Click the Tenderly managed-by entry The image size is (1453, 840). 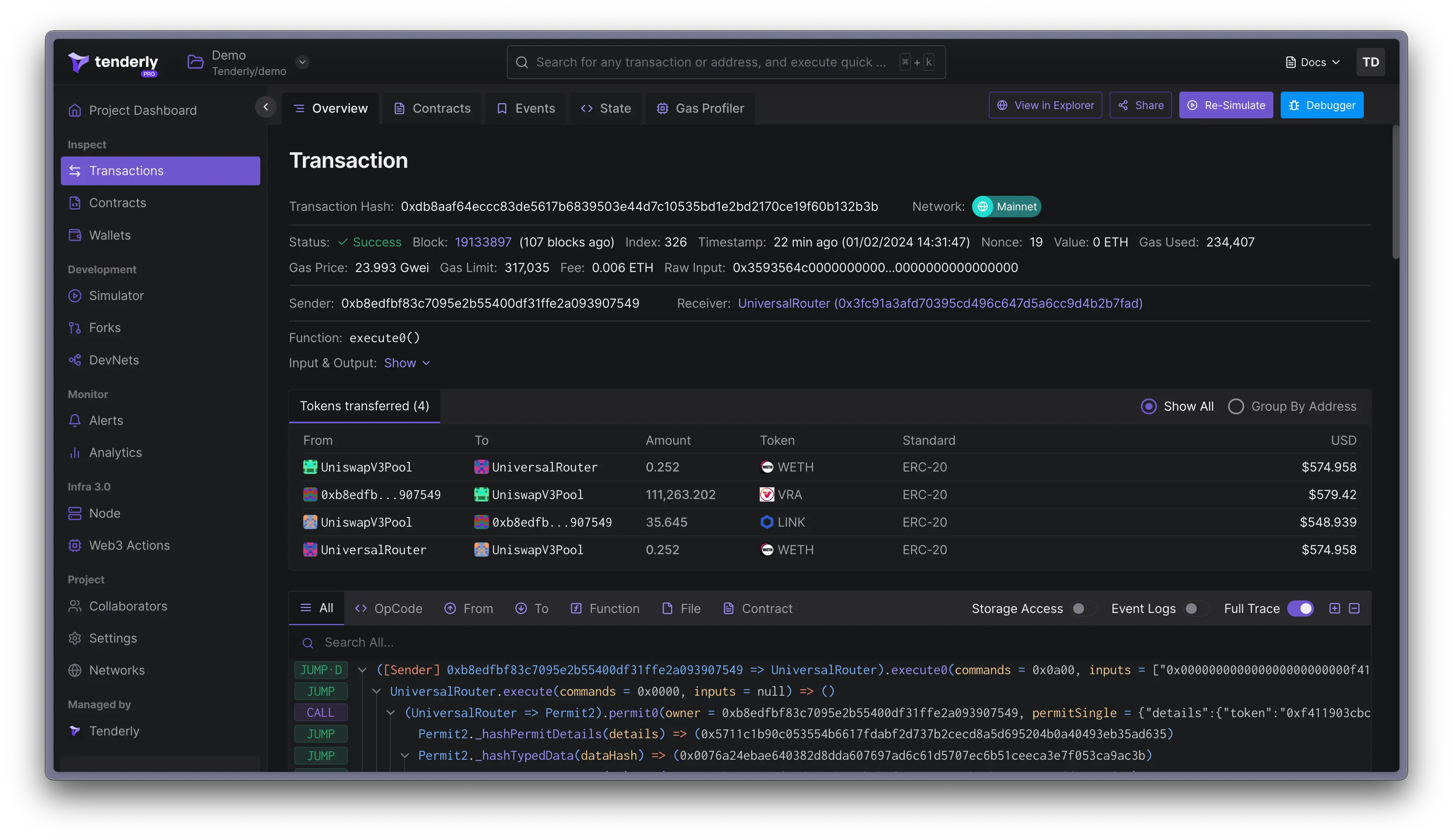pos(104,731)
